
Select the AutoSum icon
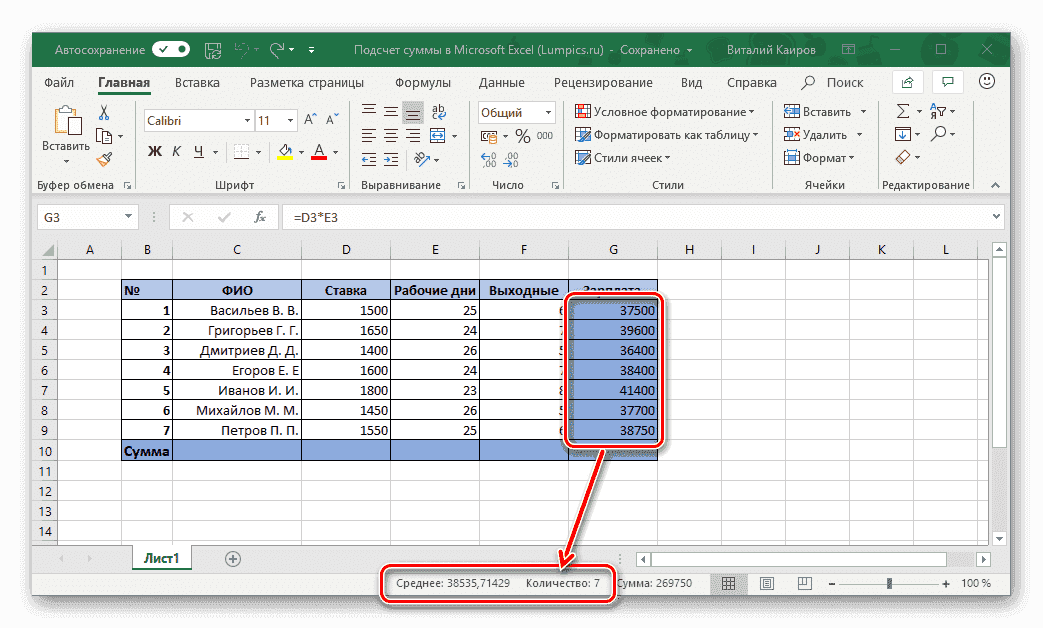point(903,111)
